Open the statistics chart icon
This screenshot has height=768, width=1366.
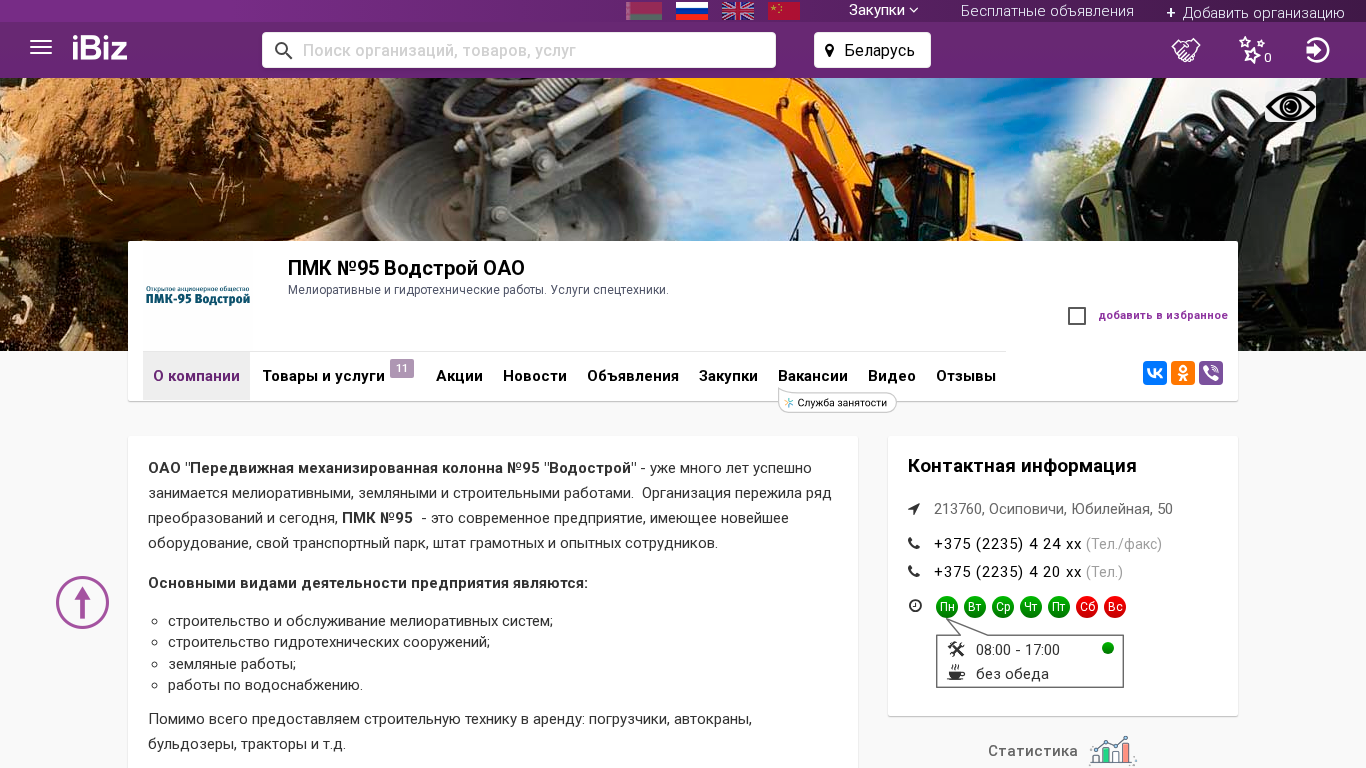point(1113,750)
